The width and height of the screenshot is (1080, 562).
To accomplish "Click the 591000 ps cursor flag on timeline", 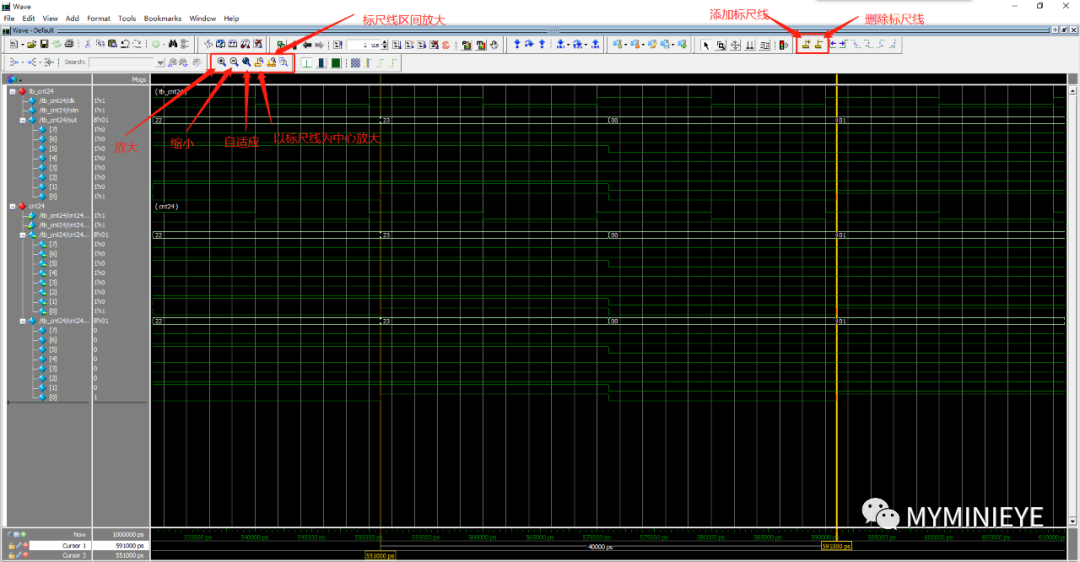I will tap(835, 546).
